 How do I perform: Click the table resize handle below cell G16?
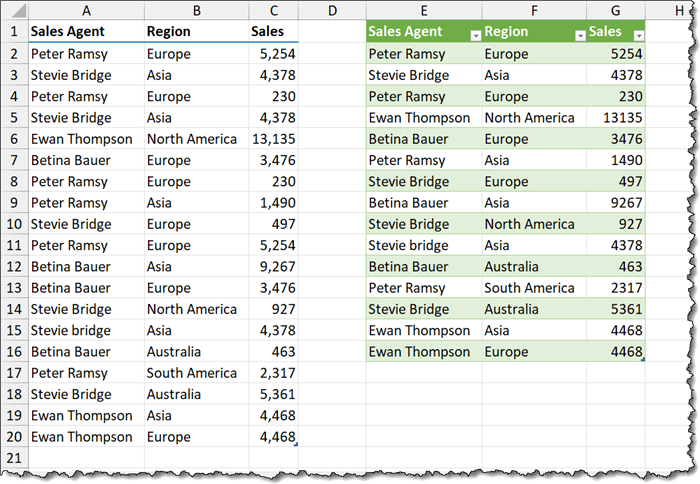click(x=643, y=359)
